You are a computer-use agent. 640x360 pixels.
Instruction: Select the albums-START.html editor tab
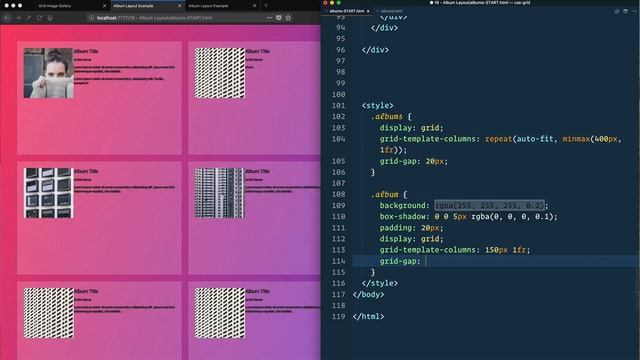(347, 11)
